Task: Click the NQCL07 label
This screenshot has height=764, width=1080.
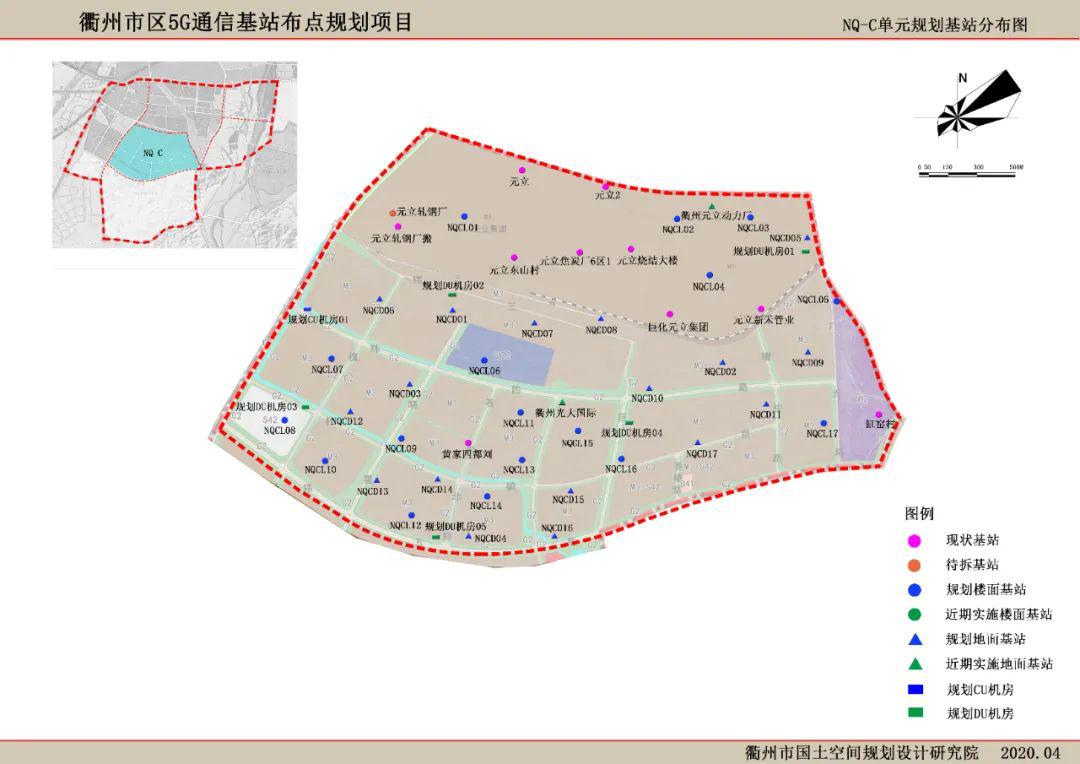Action: pos(327,370)
